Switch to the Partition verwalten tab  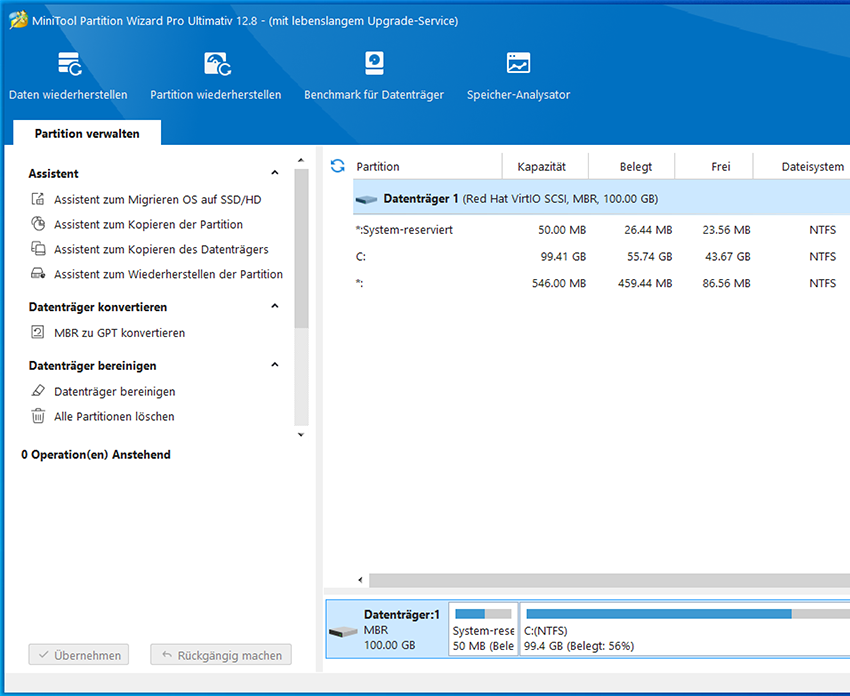pyautogui.click(x=87, y=133)
